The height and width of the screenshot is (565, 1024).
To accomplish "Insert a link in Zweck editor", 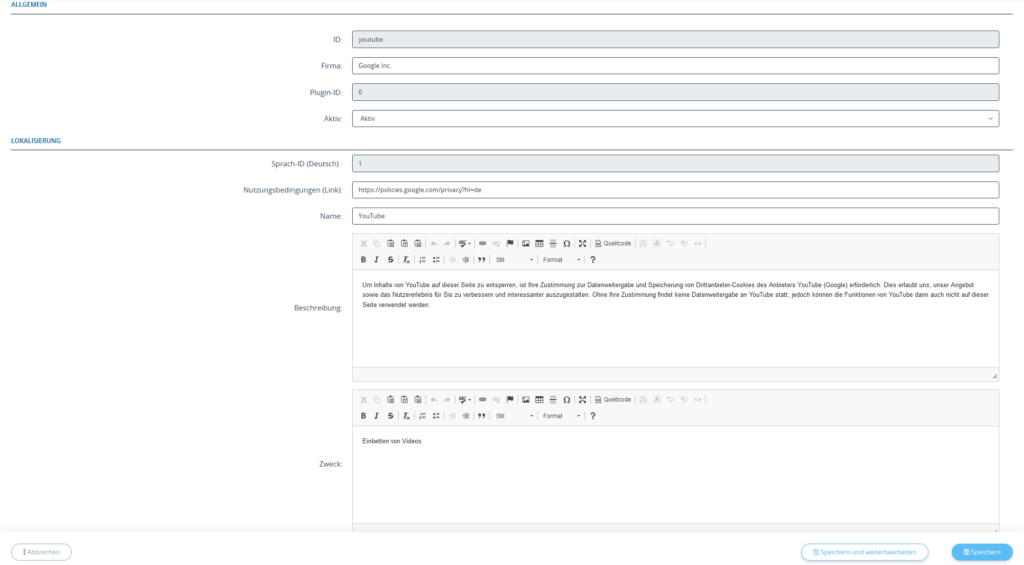I will (x=483, y=400).
